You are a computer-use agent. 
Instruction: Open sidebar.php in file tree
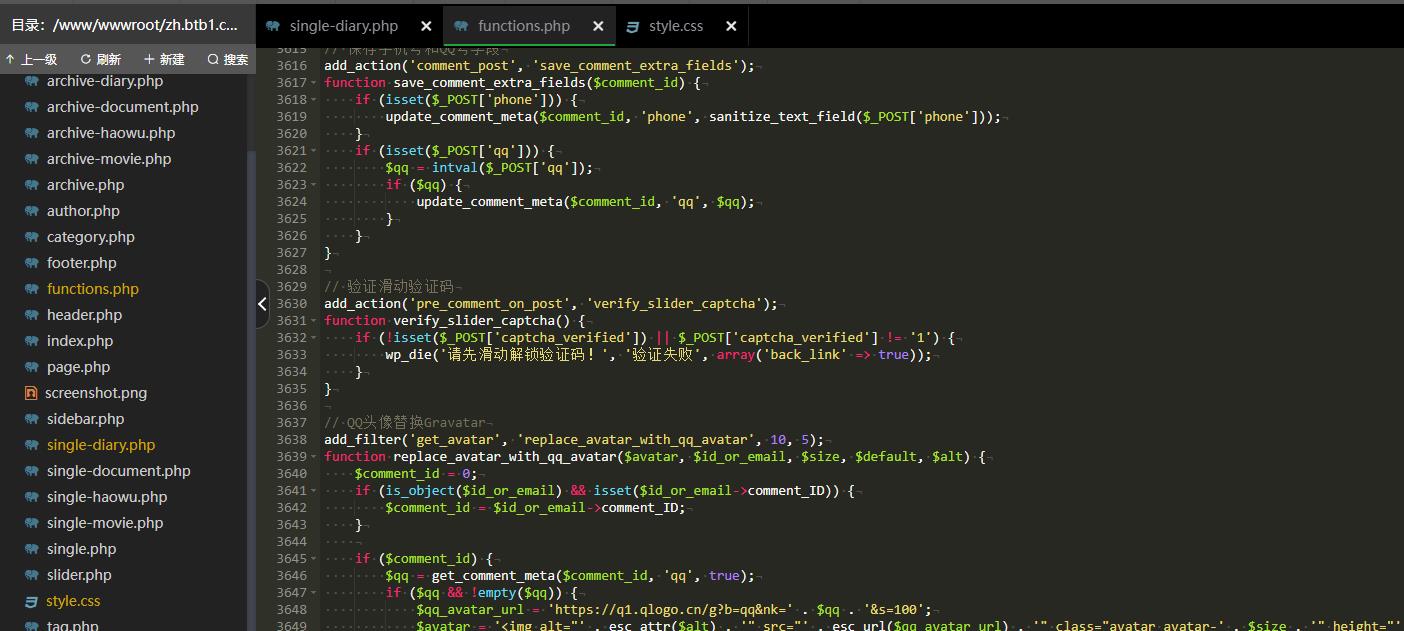pos(85,419)
